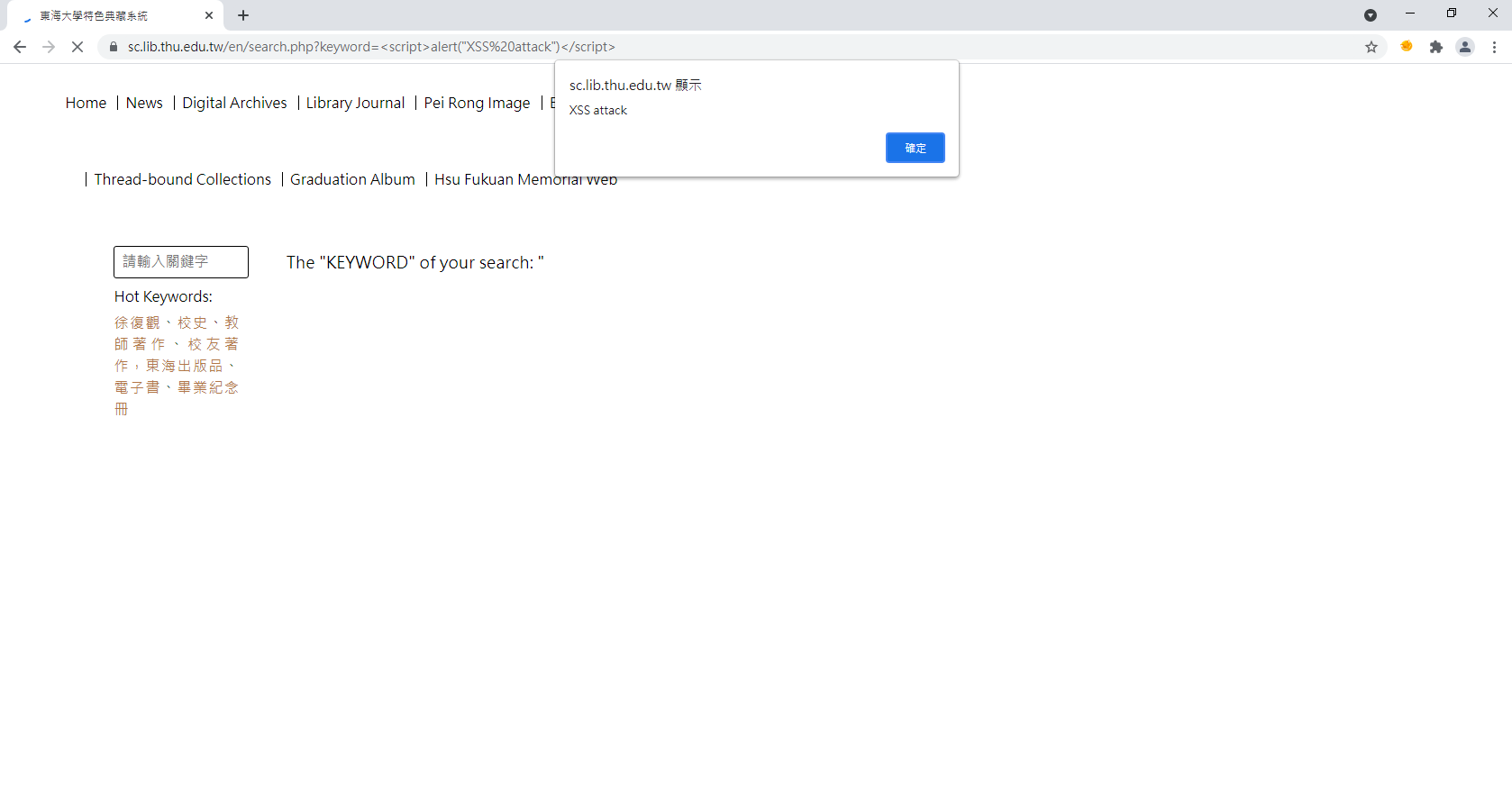Image resolution: width=1512 pixels, height=808 pixels.
Task: Go back to the previous page
Action: [x=20, y=47]
